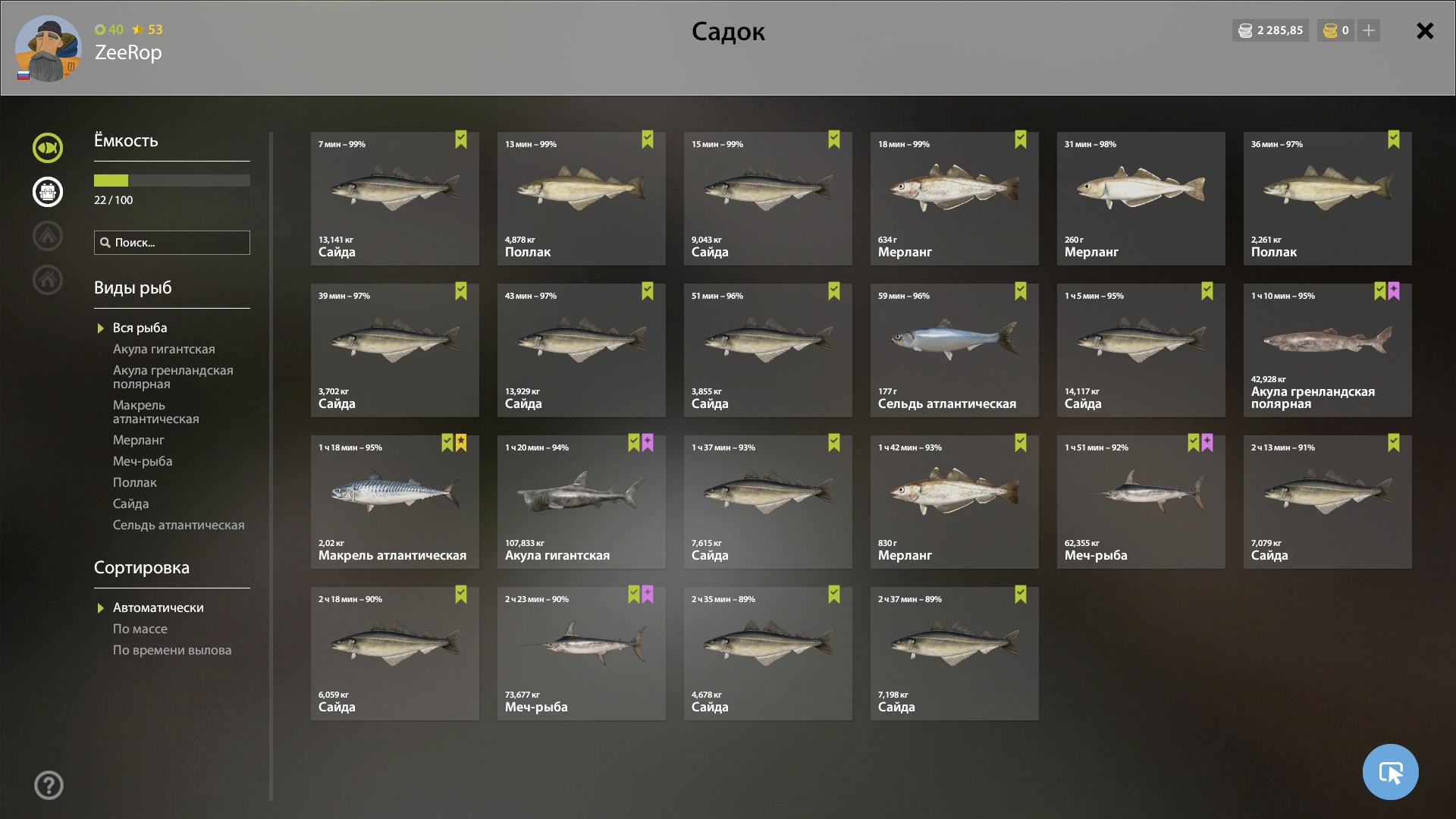Click the ZeeRop player avatar
The width and height of the screenshot is (1456, 819).
pos(48,49)
